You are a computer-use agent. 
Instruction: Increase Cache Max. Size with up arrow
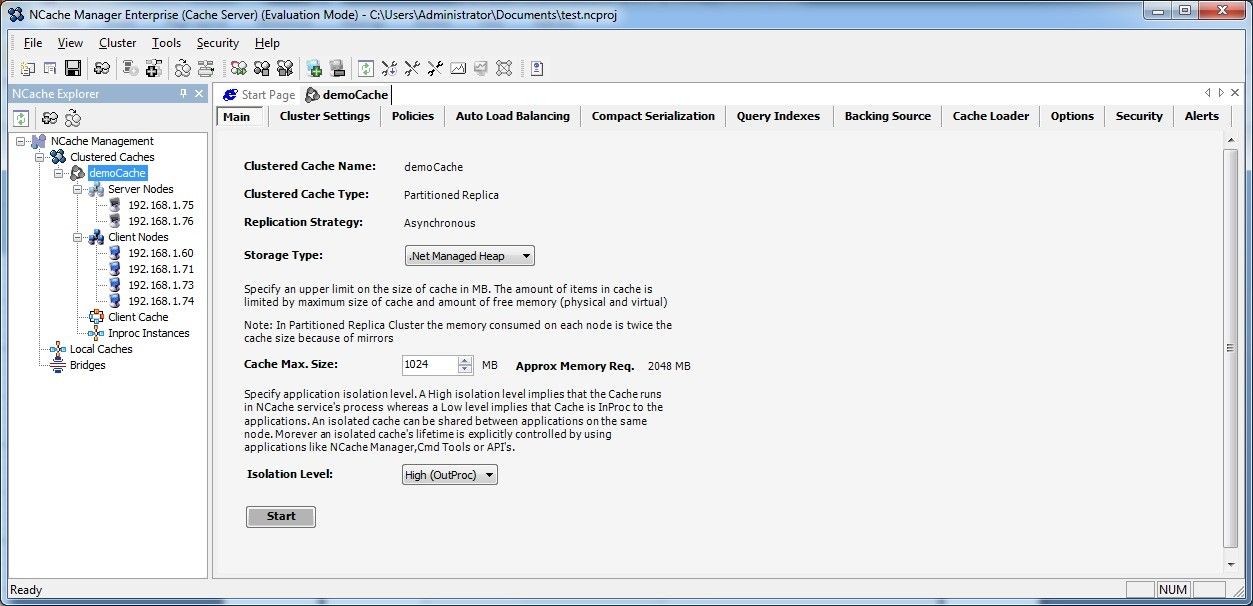click(465, 361)
